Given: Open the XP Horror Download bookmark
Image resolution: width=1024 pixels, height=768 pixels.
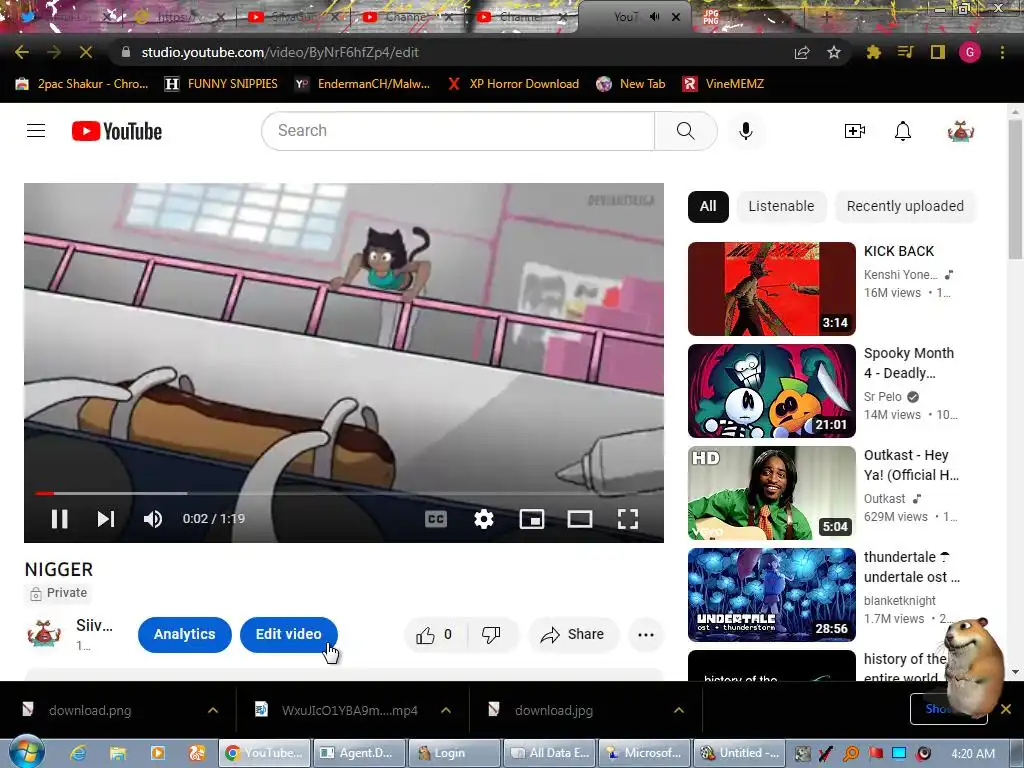Looking at the screenshot, I should tap(514, 84).
